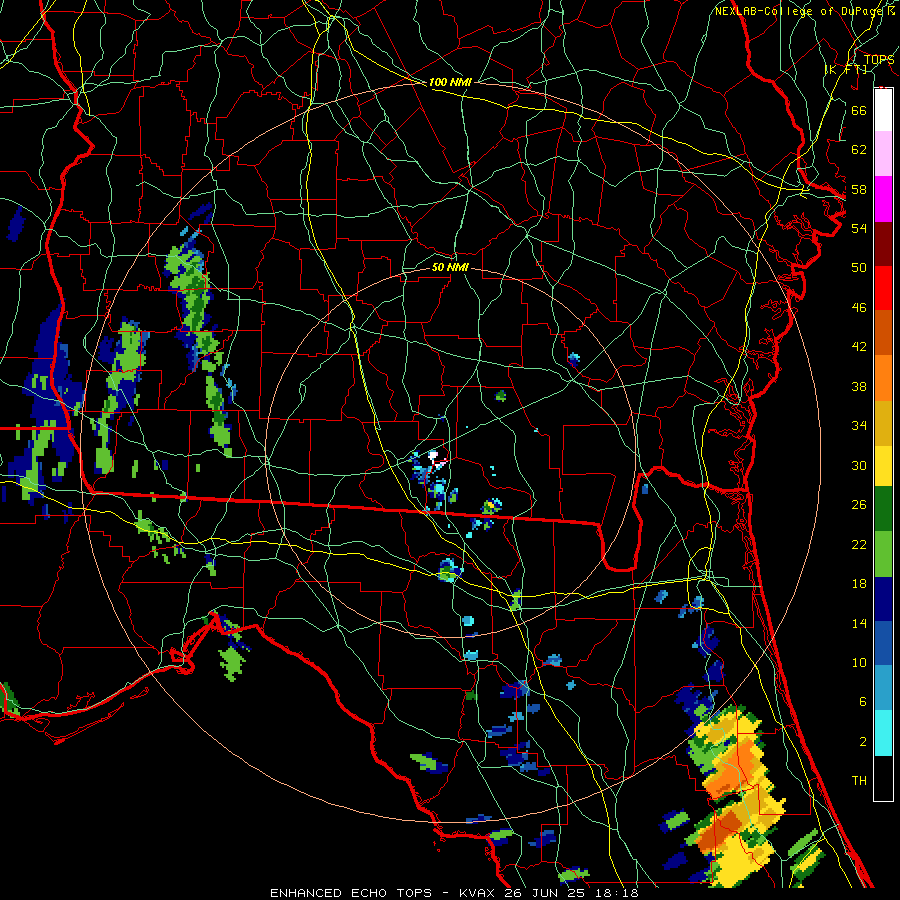Viewport: 900px width, 900px height.
Task: Click the white swatch in the tops legend
Action: [x=883, y=110]
